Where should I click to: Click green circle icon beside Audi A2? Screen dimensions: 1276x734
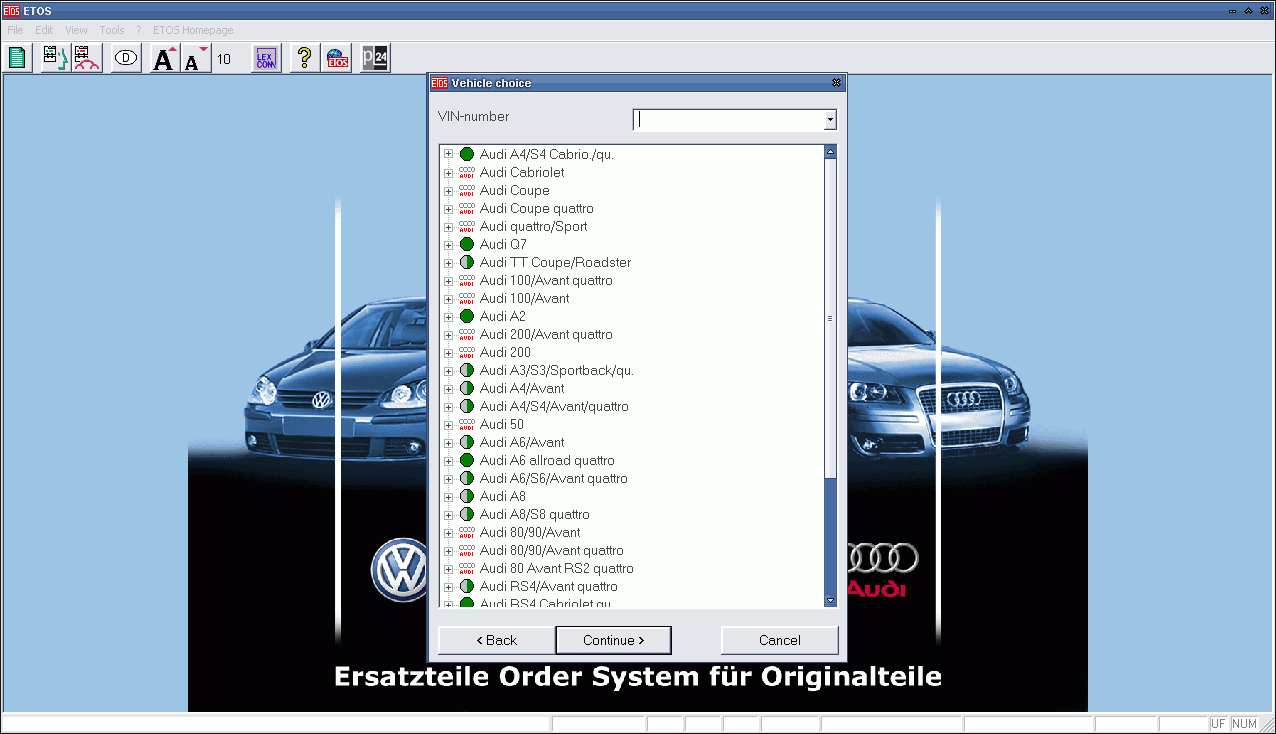pyautogui.click(x=467, y=316)
